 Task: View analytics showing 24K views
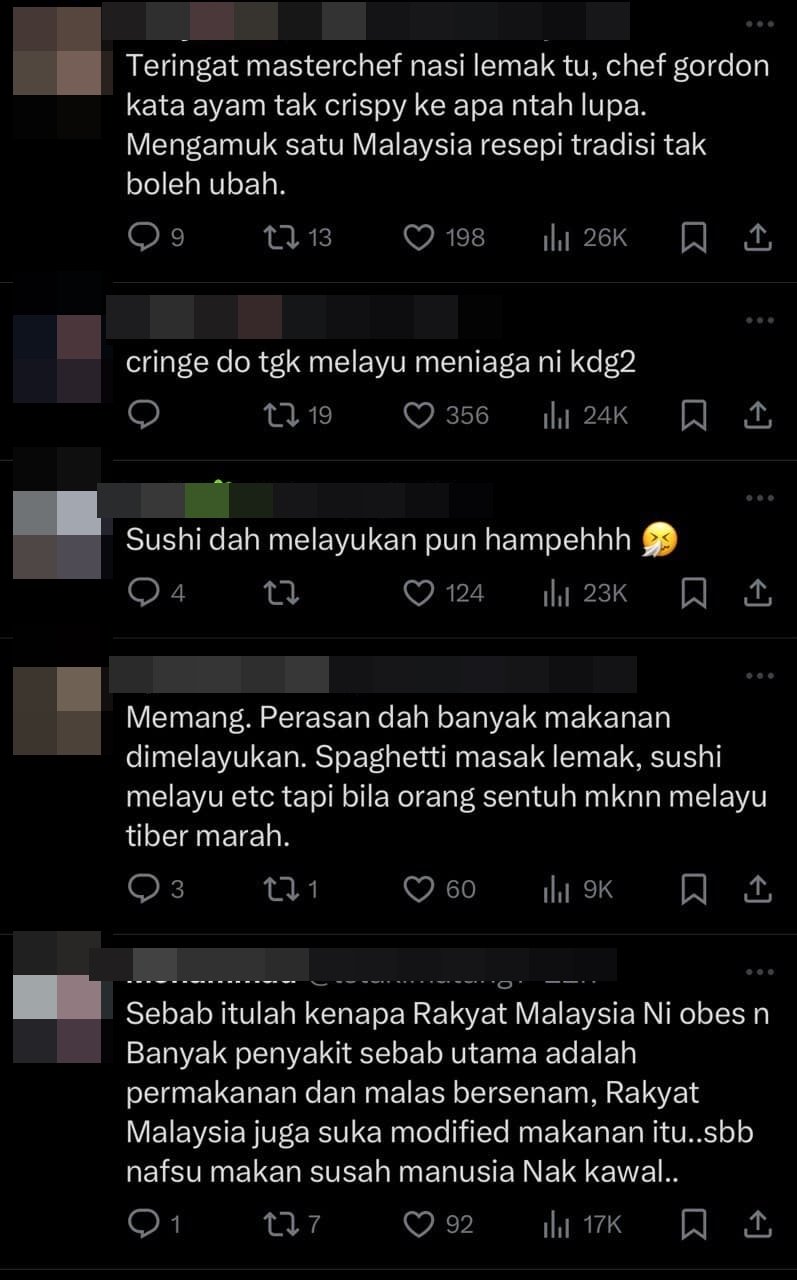(x=585, y=415)
